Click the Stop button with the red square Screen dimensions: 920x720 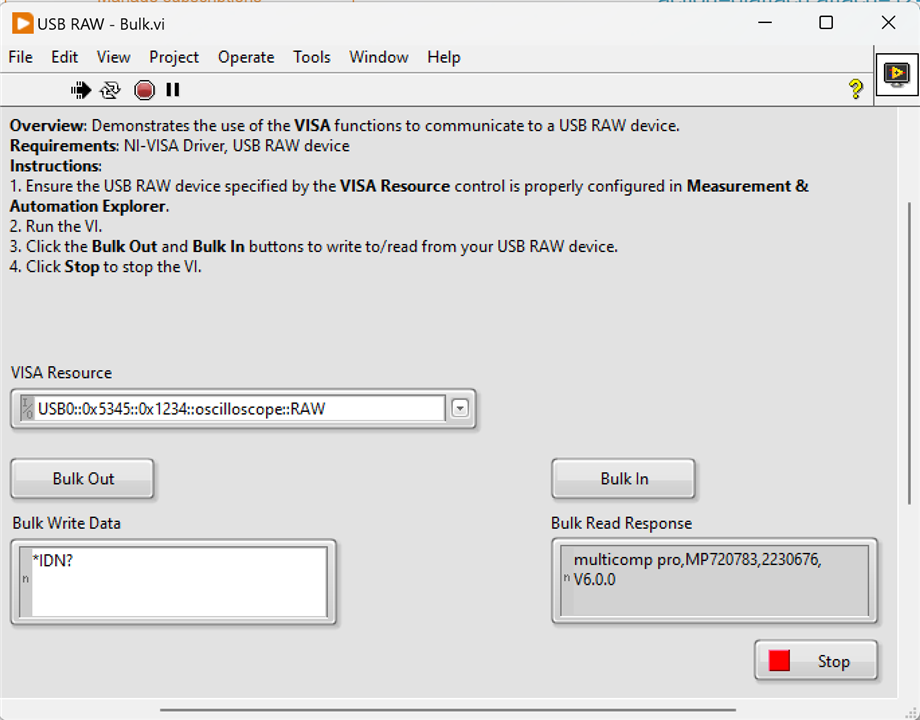pos(816,661)
